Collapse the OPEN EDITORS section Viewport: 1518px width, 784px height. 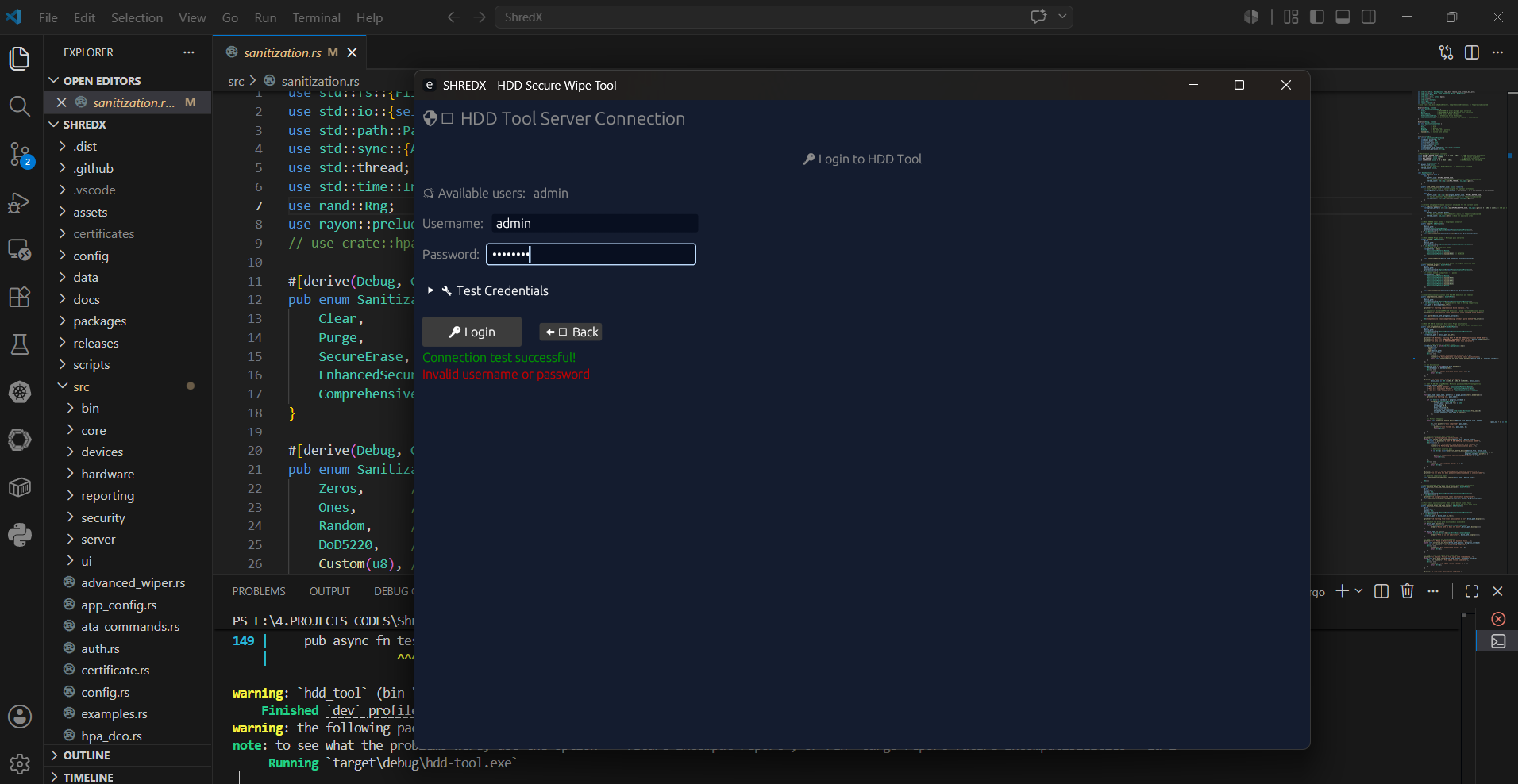(129, 81)
